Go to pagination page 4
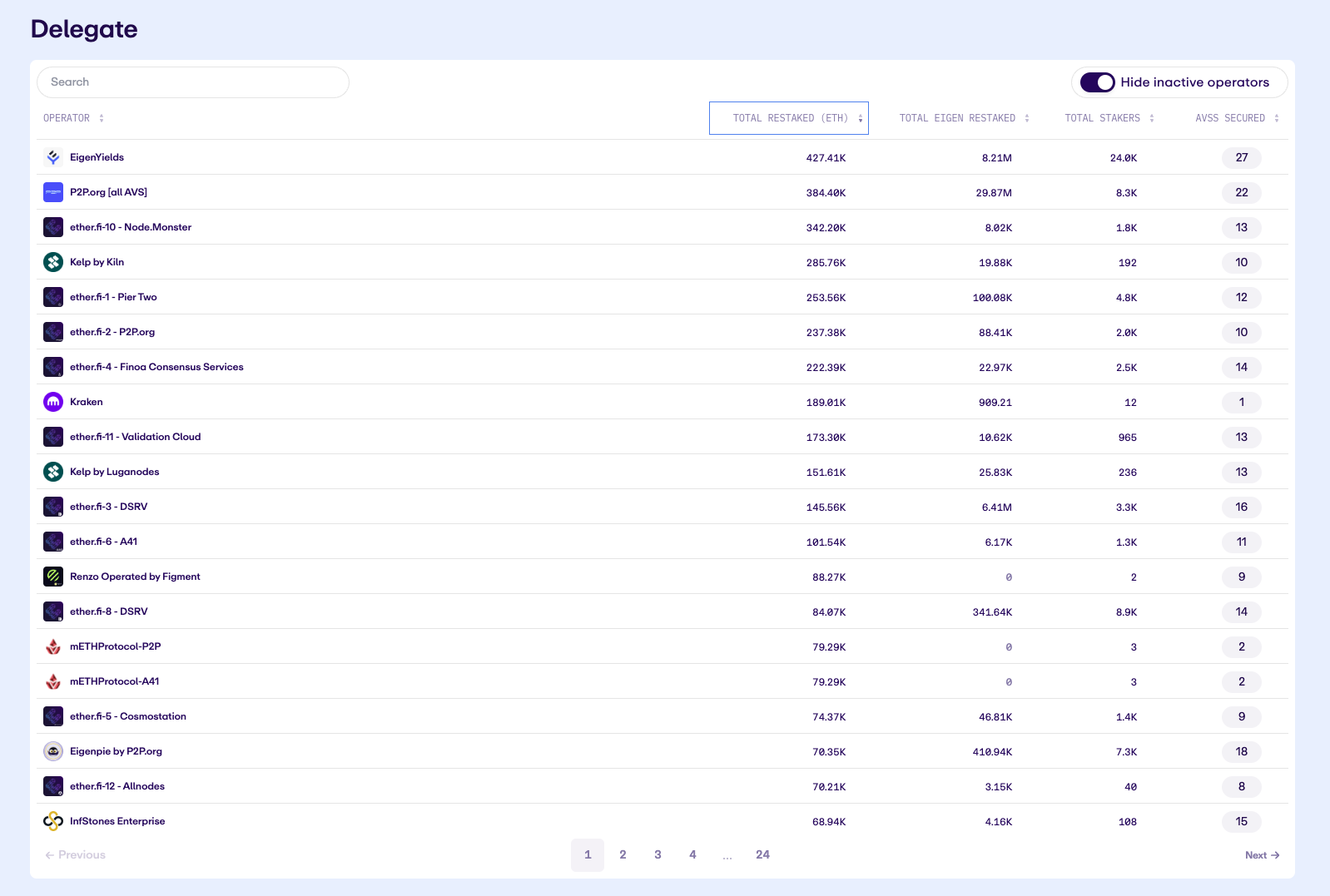This screenshot has height=896, width=1330. 692,855
